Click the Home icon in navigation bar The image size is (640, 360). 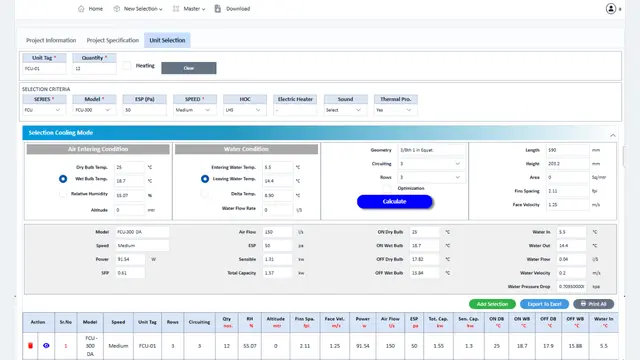81,9
